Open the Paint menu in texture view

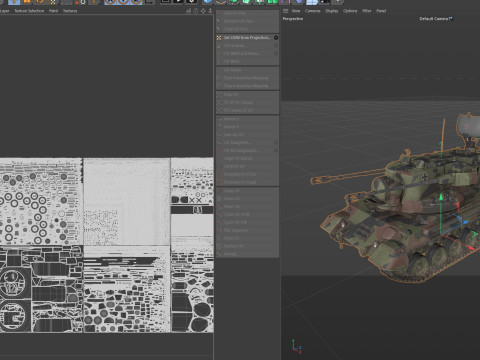click(53, 11)
